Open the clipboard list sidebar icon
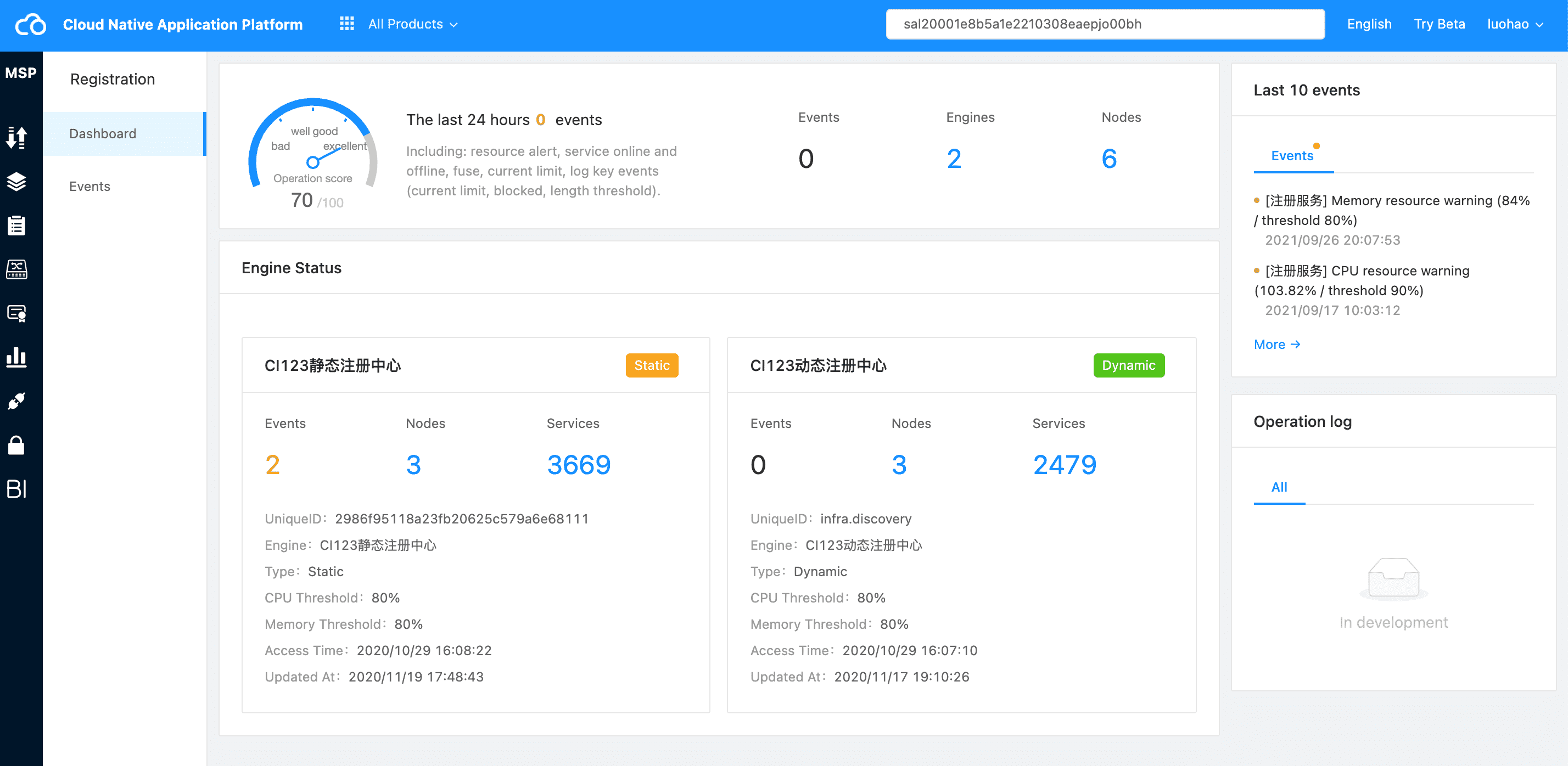1568x766 pixels. point(16,225)
